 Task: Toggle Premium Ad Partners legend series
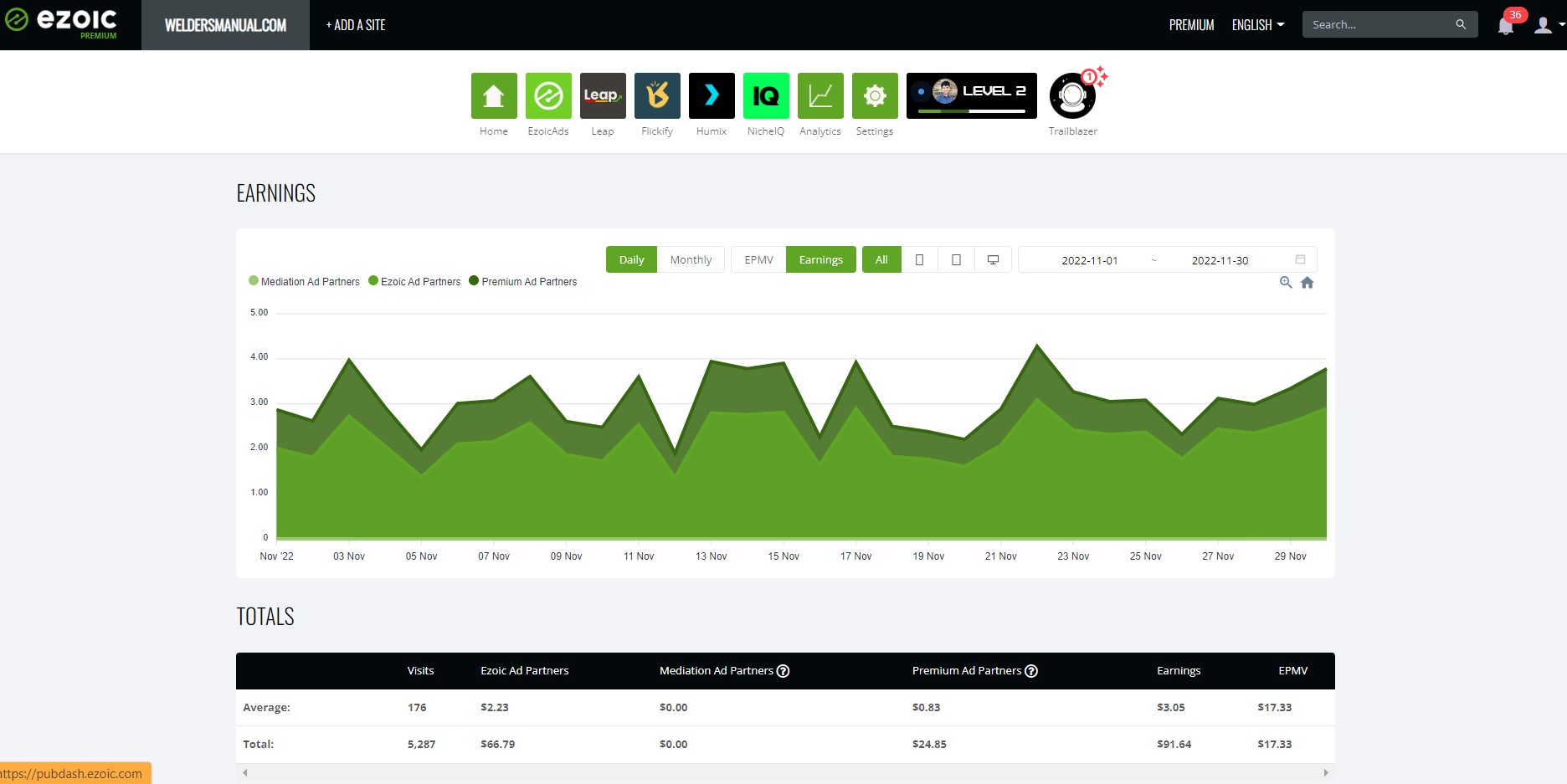tap(523, 282)
